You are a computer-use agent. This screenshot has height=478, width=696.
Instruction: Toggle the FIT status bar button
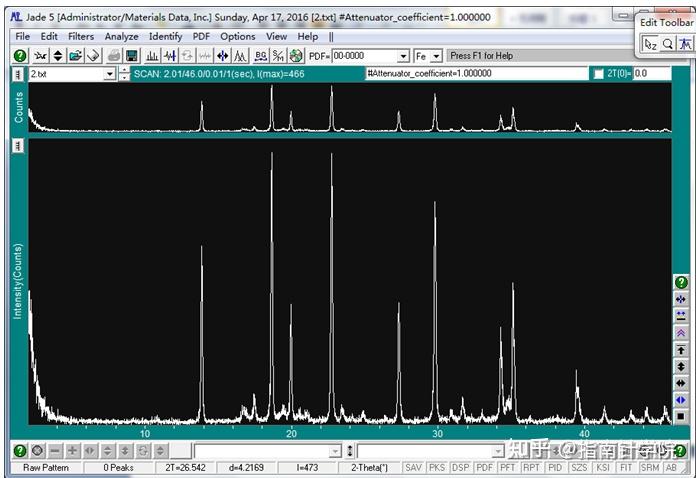tap(626, 467)
